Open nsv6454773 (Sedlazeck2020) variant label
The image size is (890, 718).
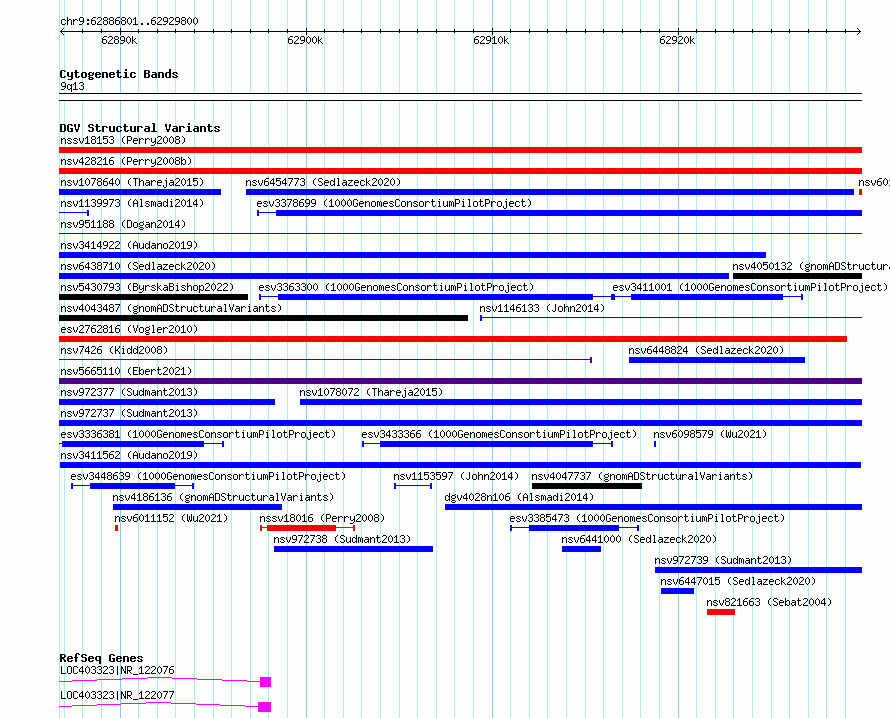pyautogui.click(x=323, y=182)
